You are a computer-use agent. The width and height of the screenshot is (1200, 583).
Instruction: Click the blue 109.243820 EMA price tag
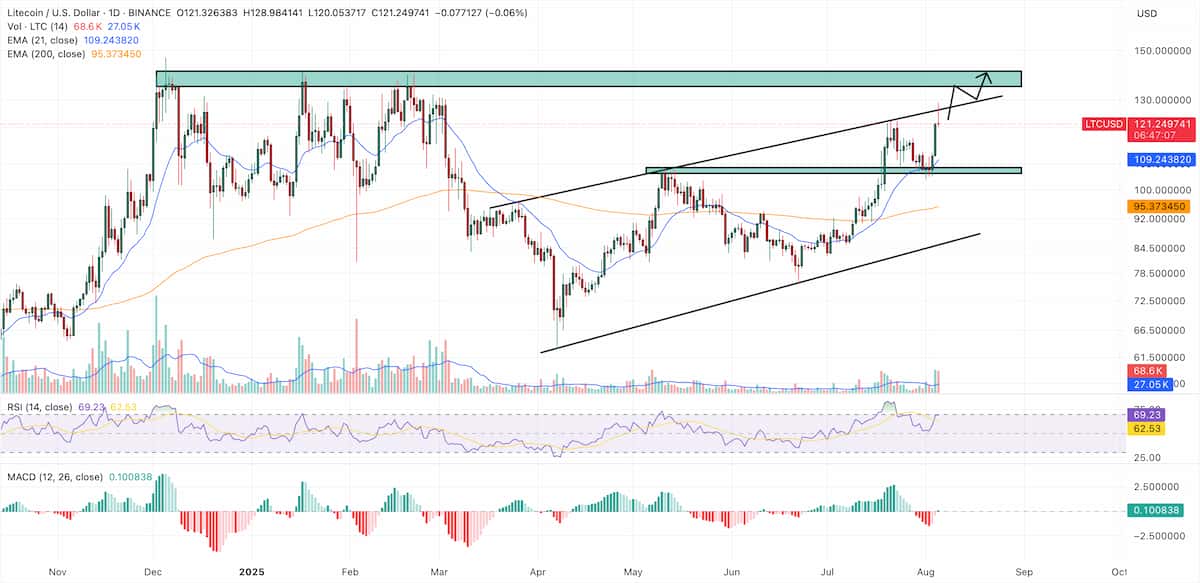pos(1161,159)
